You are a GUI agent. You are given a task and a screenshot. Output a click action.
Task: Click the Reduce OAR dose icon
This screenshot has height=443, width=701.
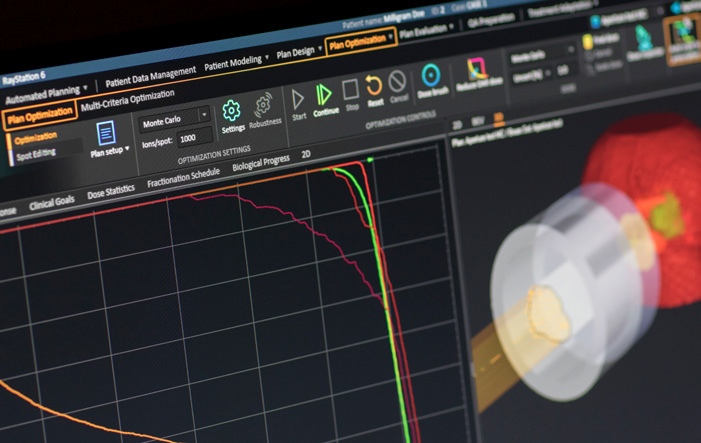coord(477,69)
